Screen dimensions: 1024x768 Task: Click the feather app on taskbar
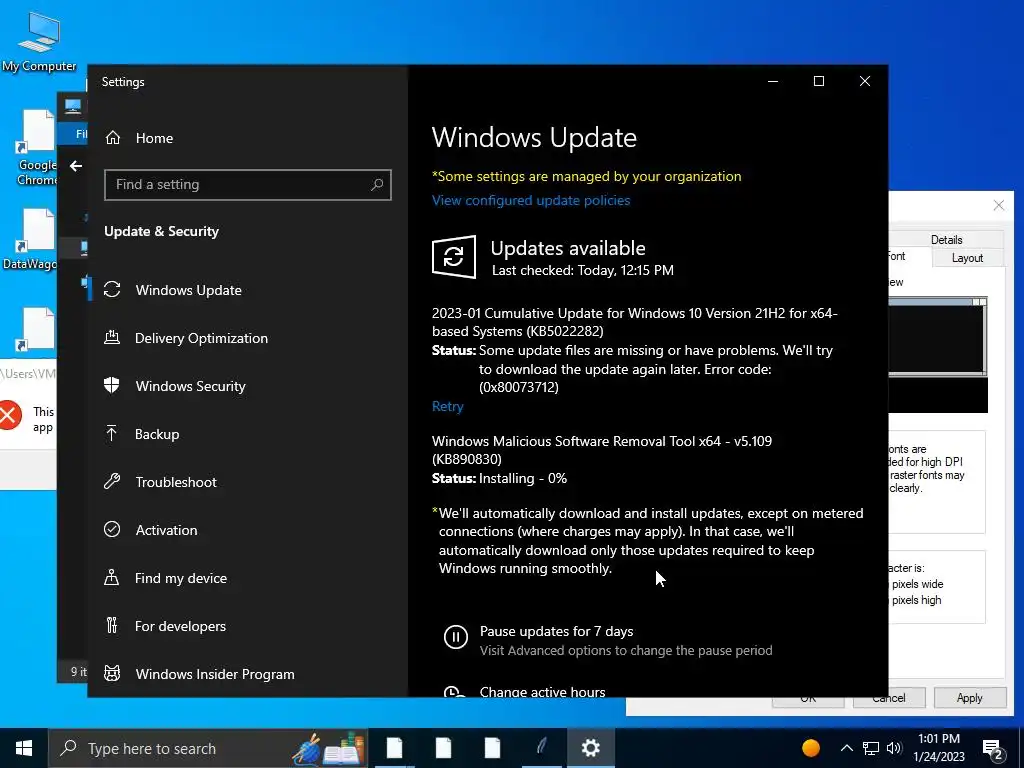541,748
